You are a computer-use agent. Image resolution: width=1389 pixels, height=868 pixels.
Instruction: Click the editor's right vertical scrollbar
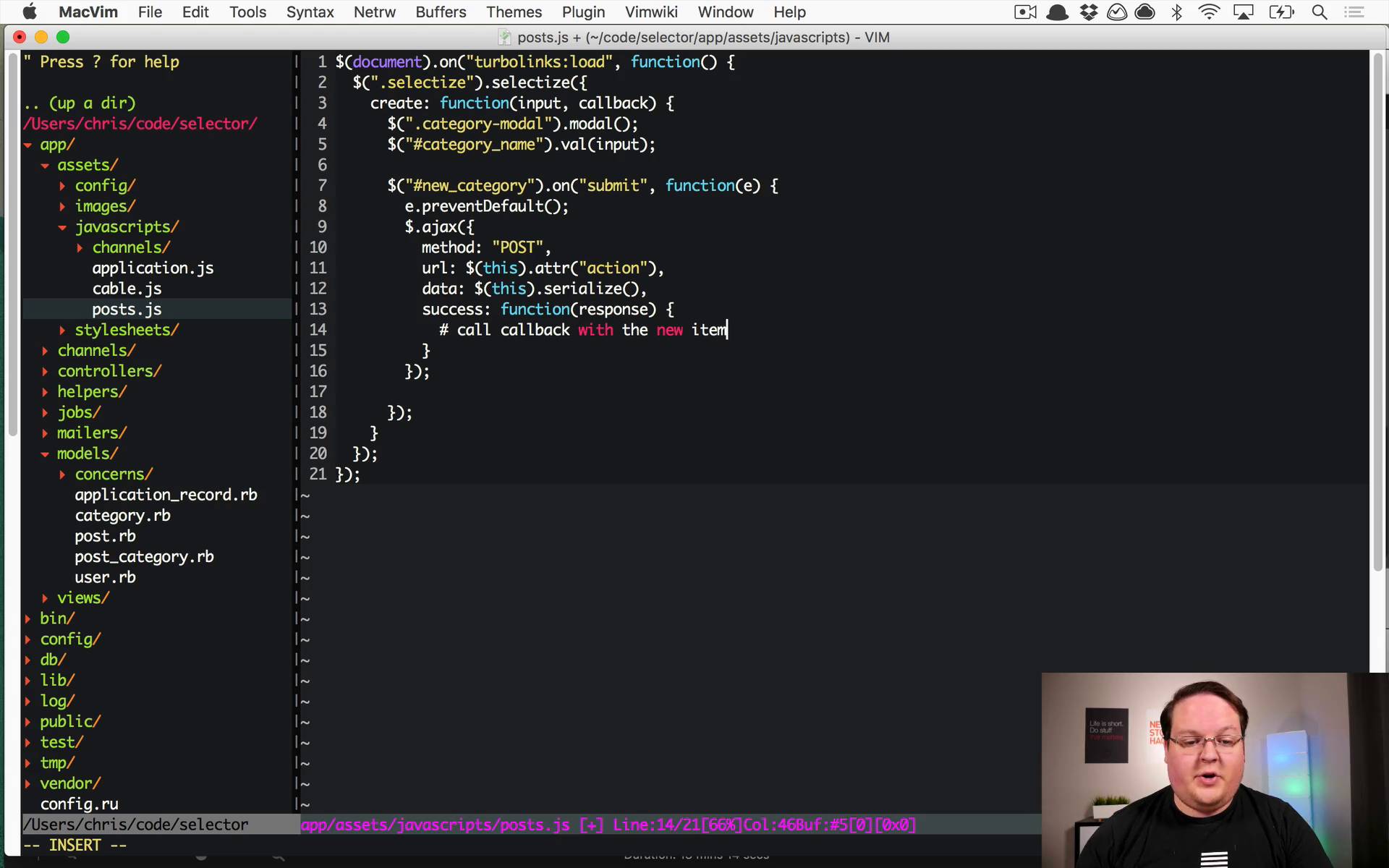1377,311
